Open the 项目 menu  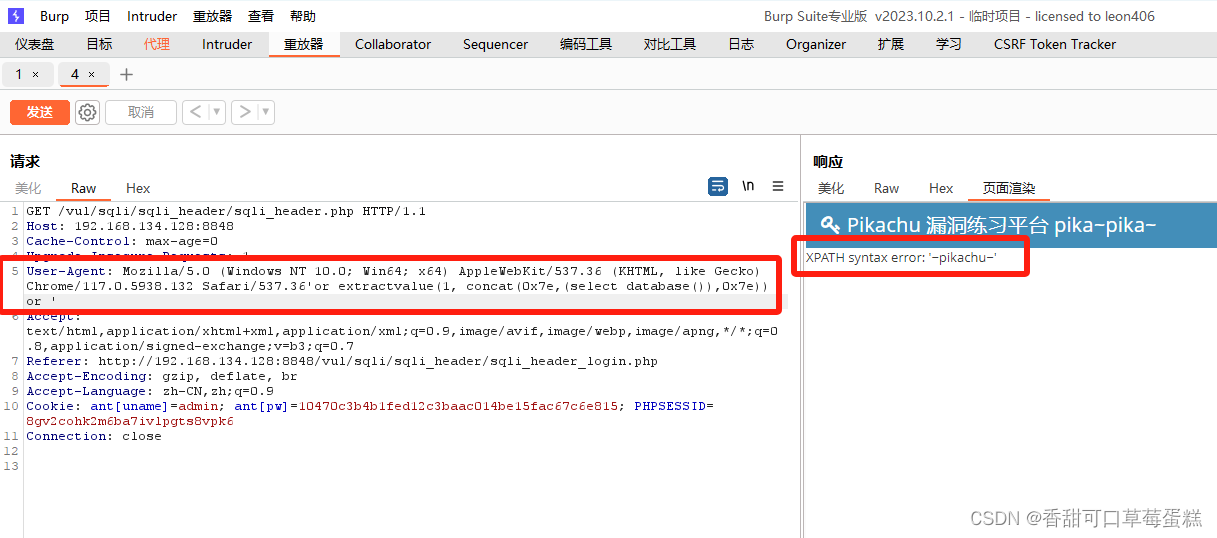coord(98,16)
